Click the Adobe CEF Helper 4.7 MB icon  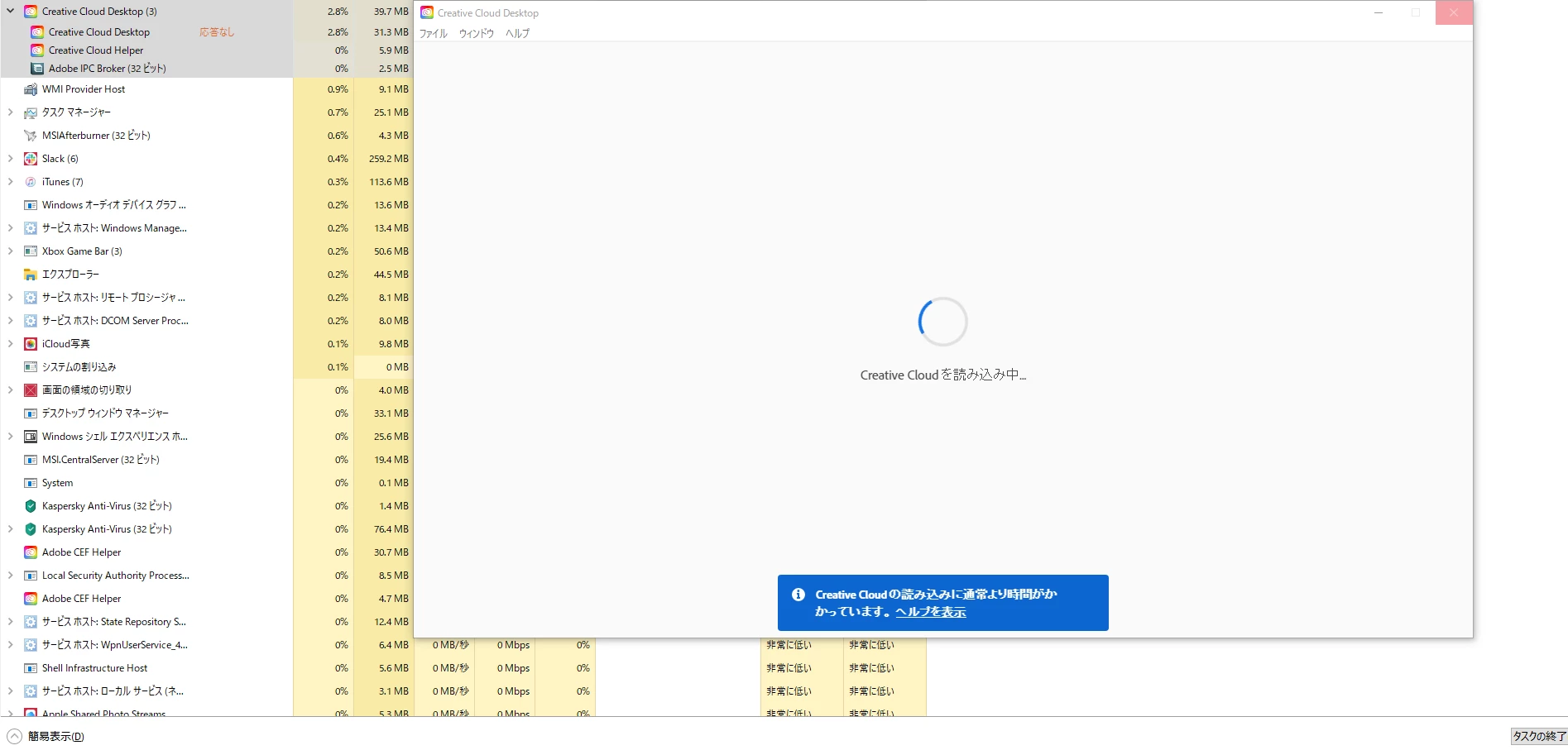[31, 599]
